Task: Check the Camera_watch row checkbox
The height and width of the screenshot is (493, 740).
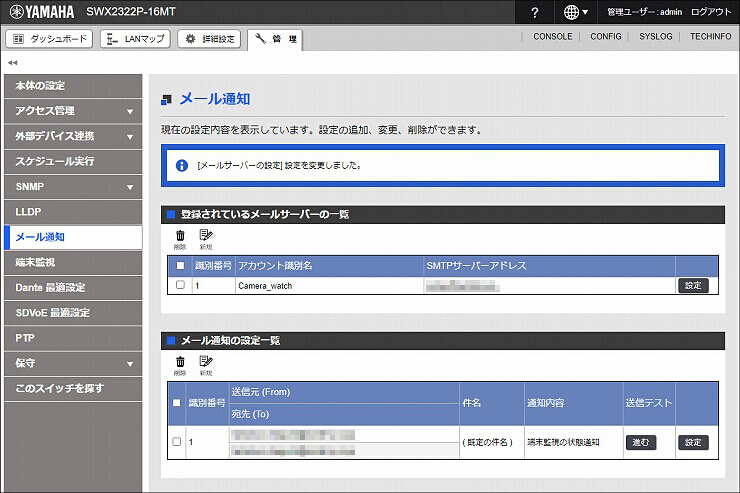Action: (180, 285)
